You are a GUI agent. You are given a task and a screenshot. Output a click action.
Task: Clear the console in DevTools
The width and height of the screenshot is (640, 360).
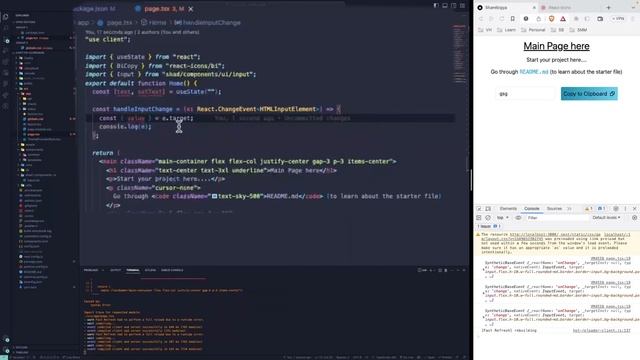(x=488, y=218)
